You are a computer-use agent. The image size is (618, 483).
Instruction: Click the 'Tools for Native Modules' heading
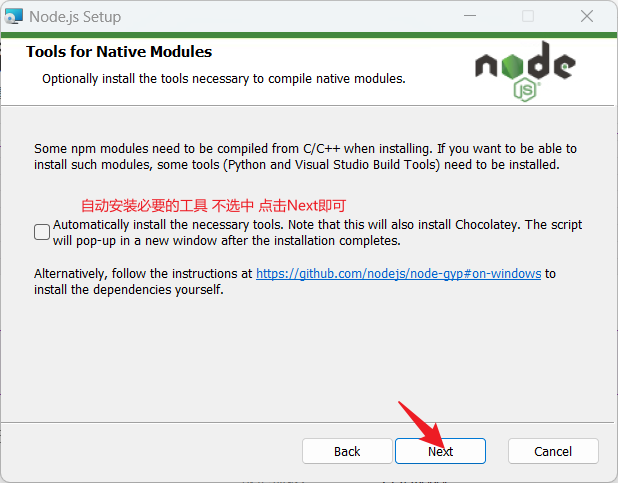point(119,52)
